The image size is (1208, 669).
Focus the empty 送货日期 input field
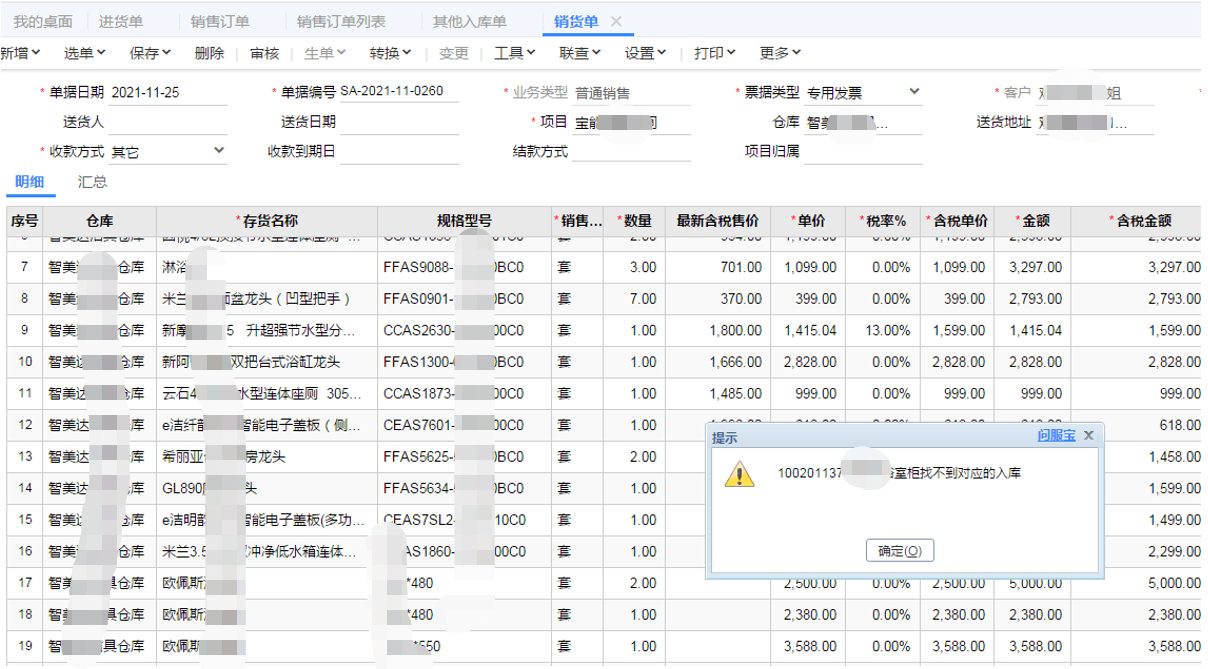point(399,123)
